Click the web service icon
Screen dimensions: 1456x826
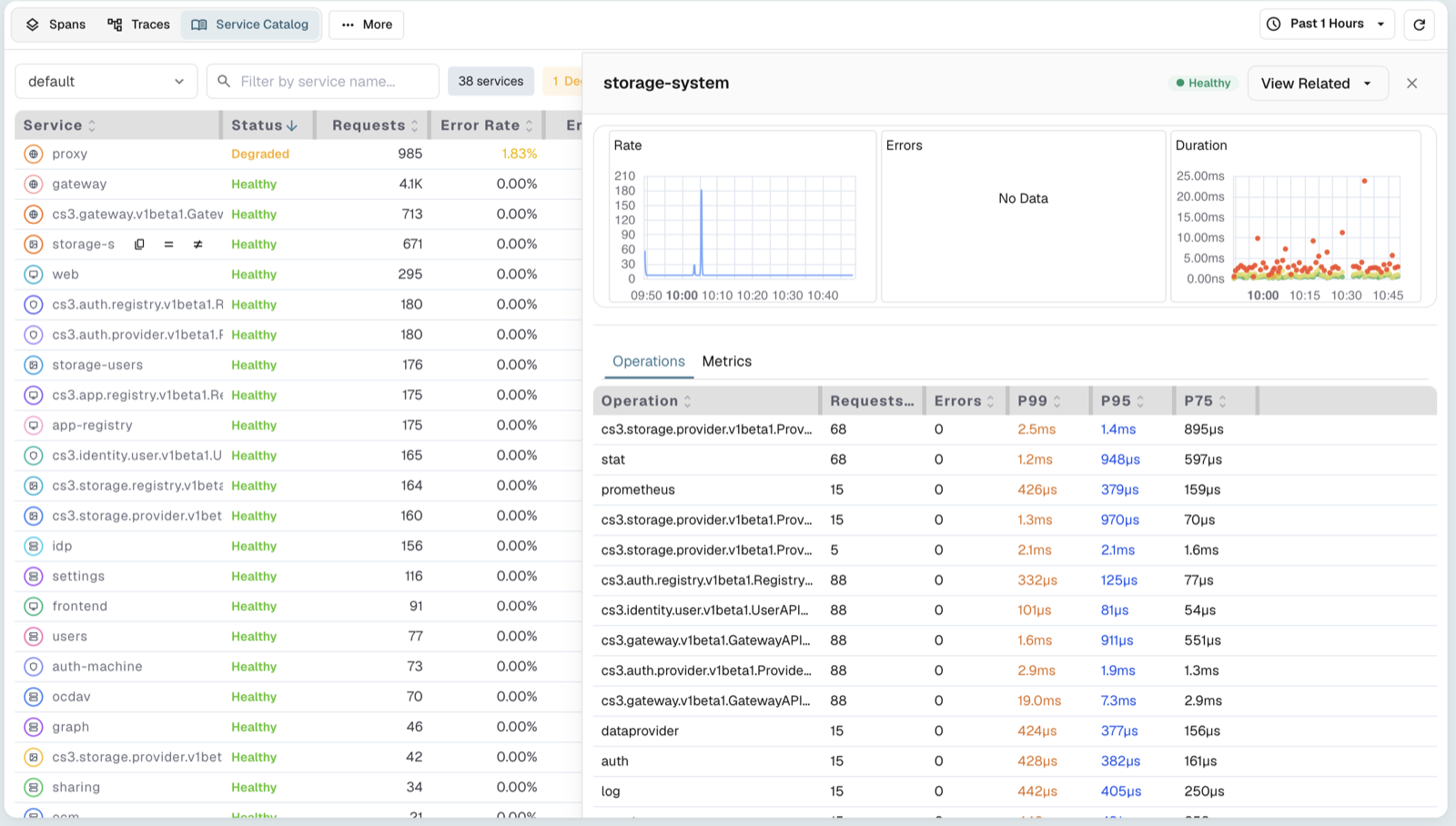tap(34, 275)
